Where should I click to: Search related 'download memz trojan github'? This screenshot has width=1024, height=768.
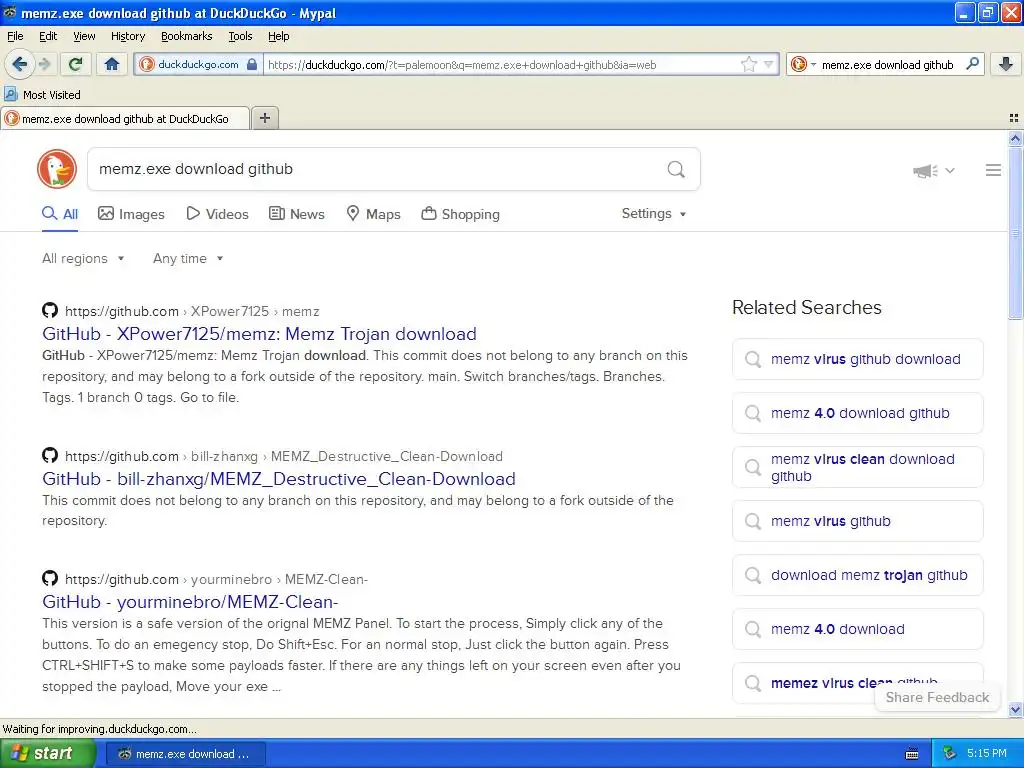point(857,575)
